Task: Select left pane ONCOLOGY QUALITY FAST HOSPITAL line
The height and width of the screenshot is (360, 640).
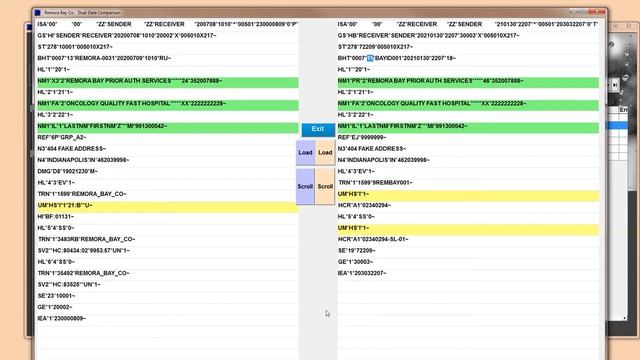Action: tap(167, 104)
